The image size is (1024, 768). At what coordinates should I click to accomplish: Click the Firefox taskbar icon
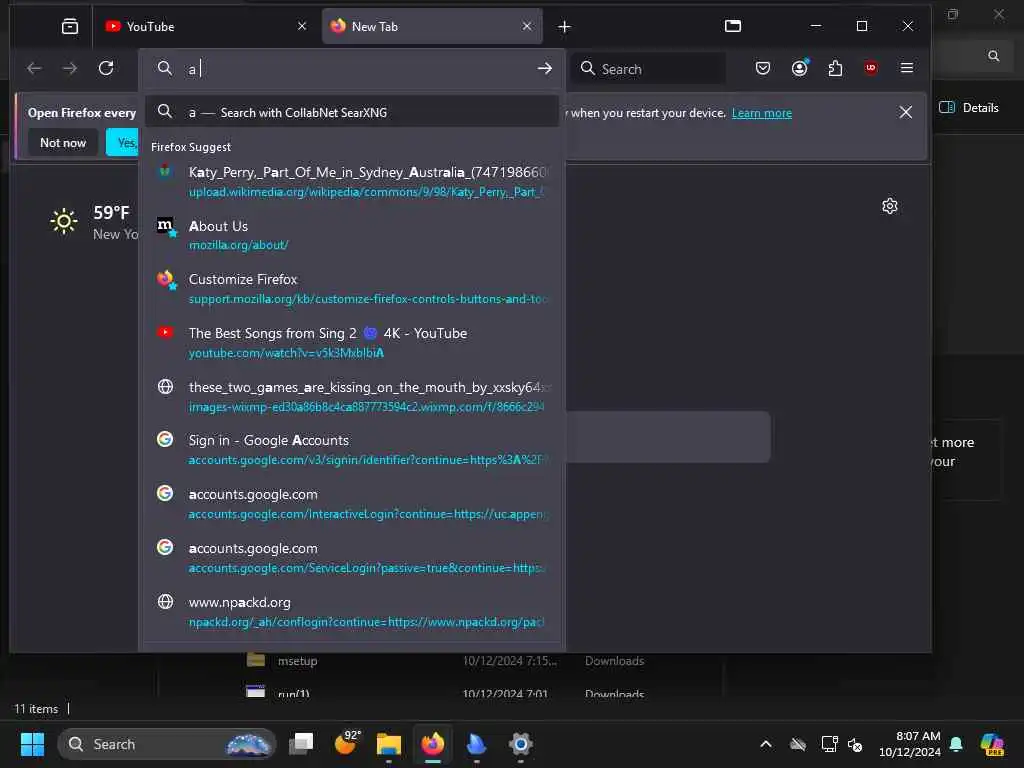click(432, 744)
